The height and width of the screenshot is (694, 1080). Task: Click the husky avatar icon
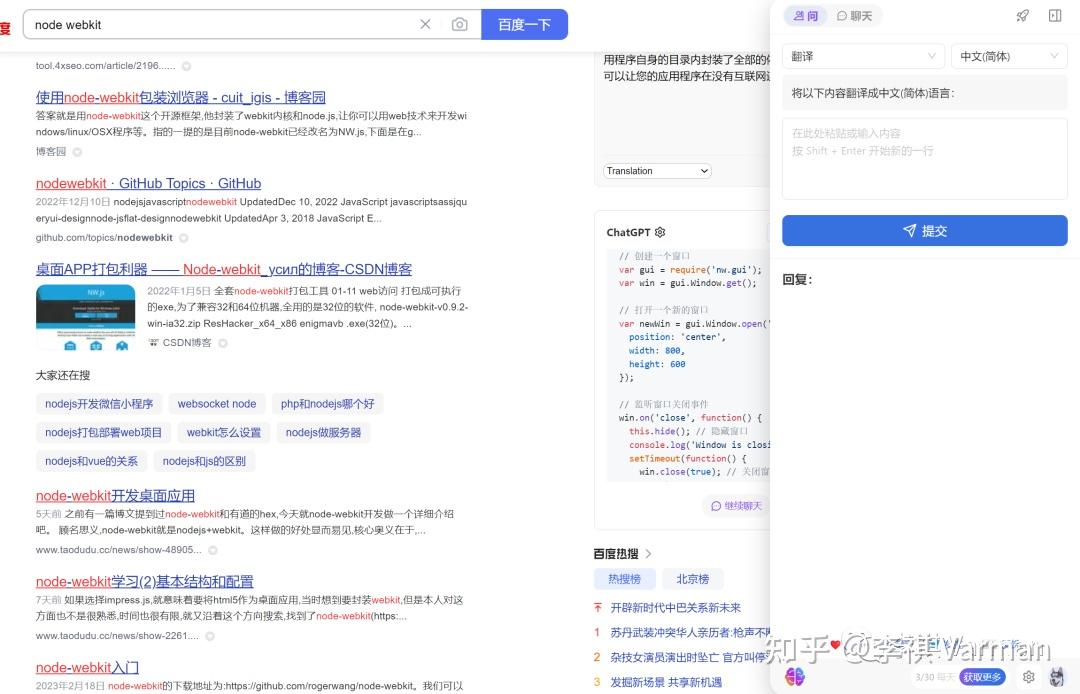coord(1058,677)
